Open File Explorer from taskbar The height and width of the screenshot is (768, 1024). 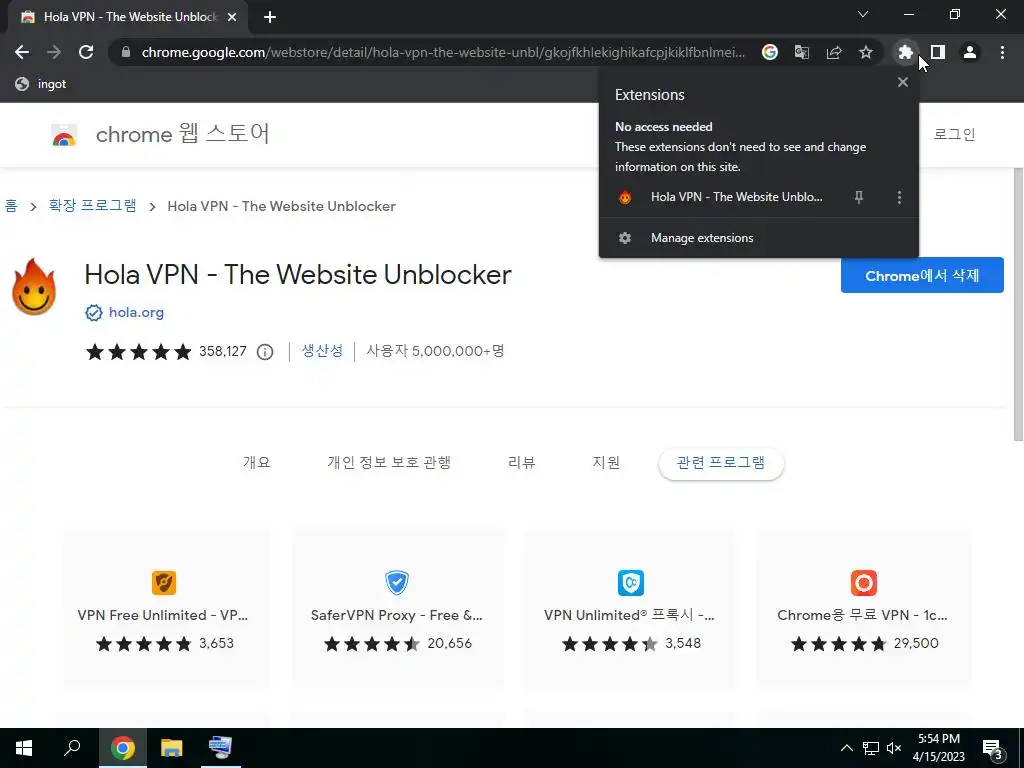pyautogui.click(x=172, y=748)
